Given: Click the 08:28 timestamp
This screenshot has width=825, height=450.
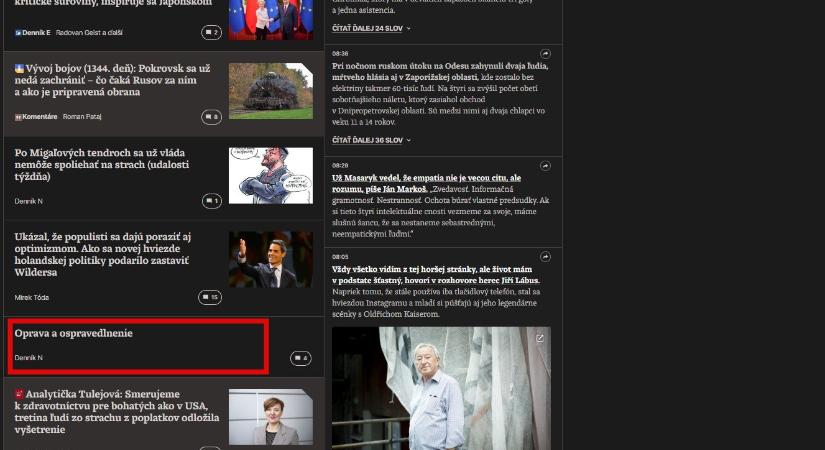Looking at the screenshot, I should 340,166.
